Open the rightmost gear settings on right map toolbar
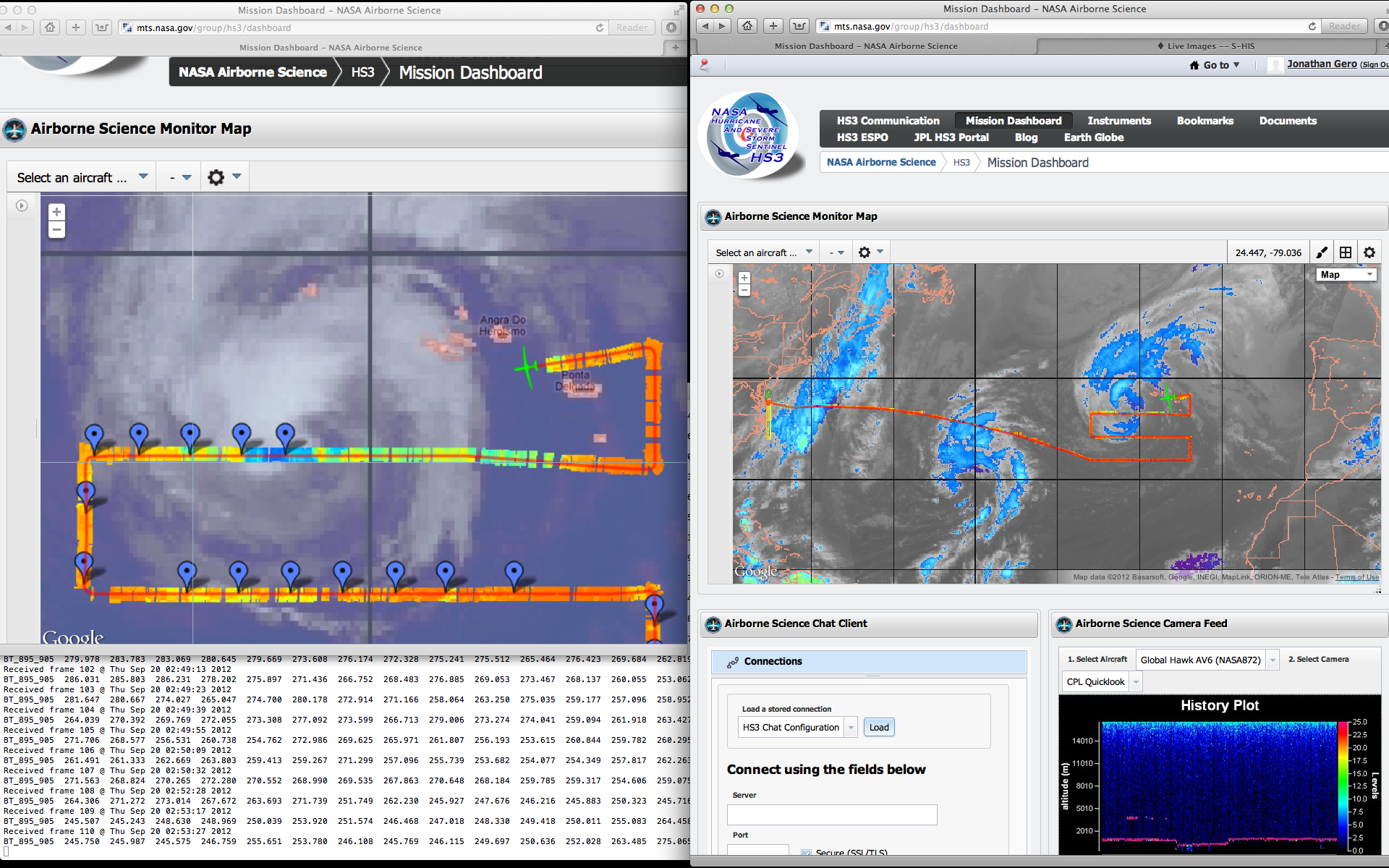Viewport: 1389px width, 868px height. pyautogui.click(x=1369, y=252)
